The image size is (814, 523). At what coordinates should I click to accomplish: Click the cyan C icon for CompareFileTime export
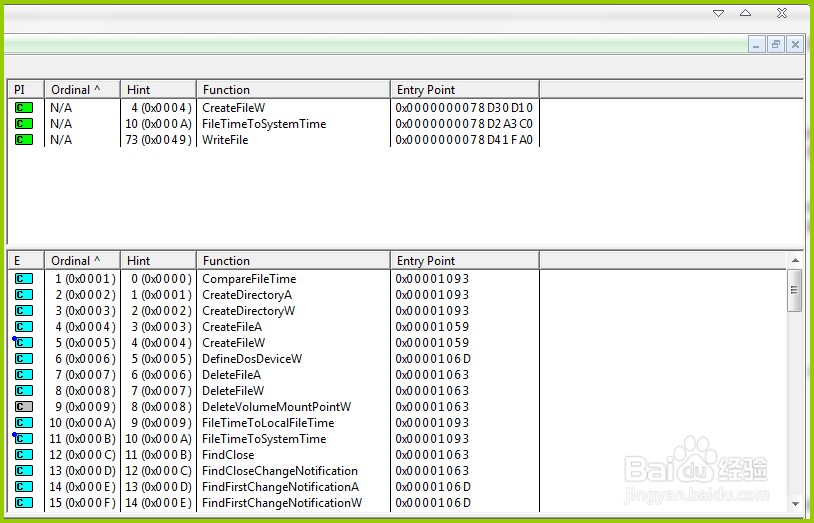coord(24,279)
